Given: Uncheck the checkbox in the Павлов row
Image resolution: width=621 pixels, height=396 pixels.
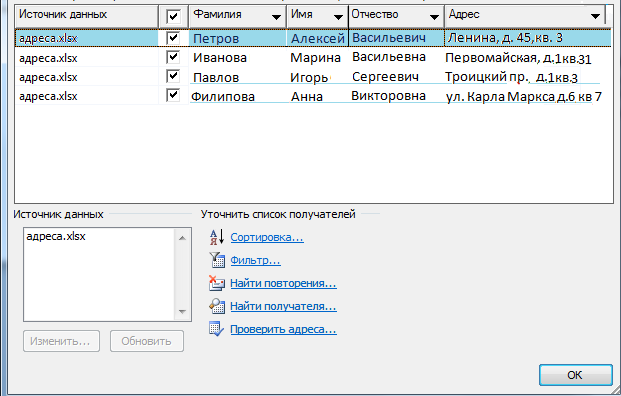Looking at the screenshot, I should (x=173, y=76).
